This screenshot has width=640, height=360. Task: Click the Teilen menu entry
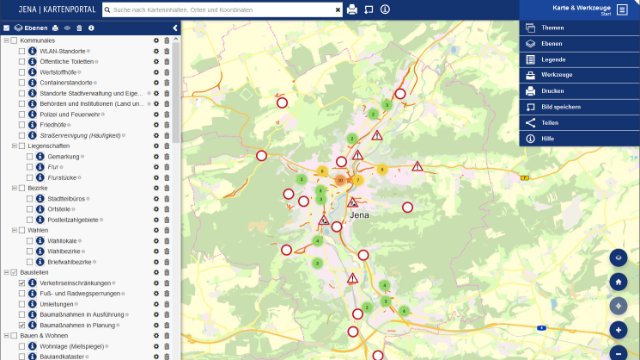579,123
